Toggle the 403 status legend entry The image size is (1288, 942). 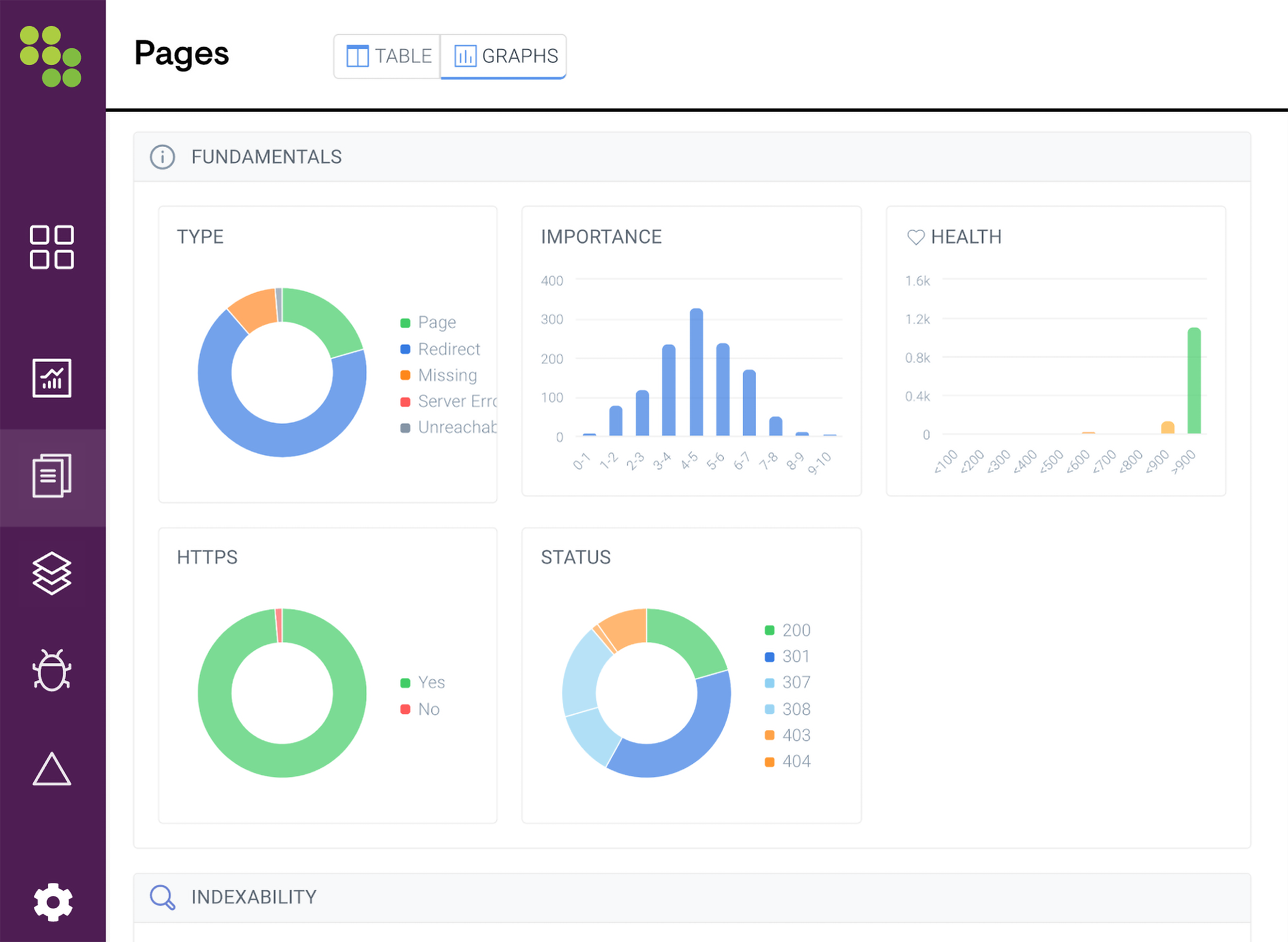[788, 735]
